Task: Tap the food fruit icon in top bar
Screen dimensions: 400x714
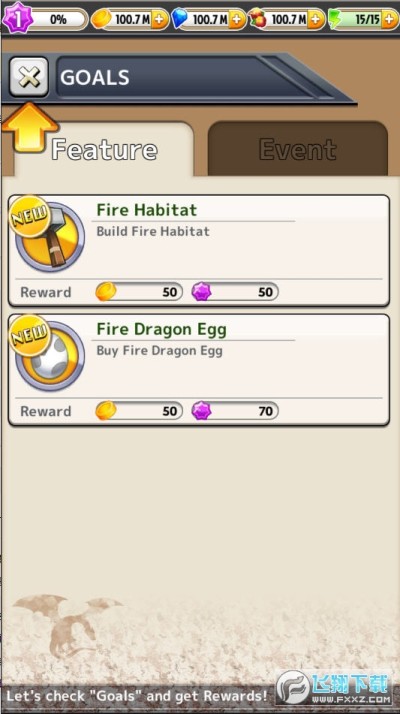Action: [257, 19]
